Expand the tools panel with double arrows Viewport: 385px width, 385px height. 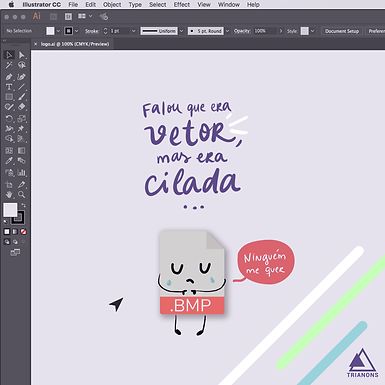tap(5, 41)
